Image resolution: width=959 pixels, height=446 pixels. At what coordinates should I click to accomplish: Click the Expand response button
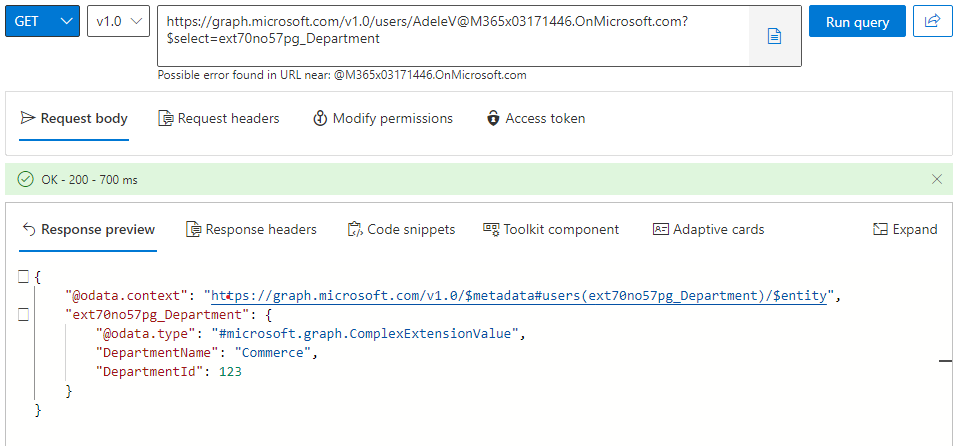point(905,229)
